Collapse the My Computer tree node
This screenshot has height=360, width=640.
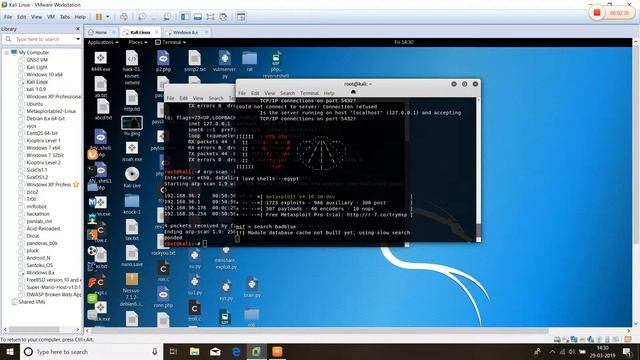(x=6, y=53)
